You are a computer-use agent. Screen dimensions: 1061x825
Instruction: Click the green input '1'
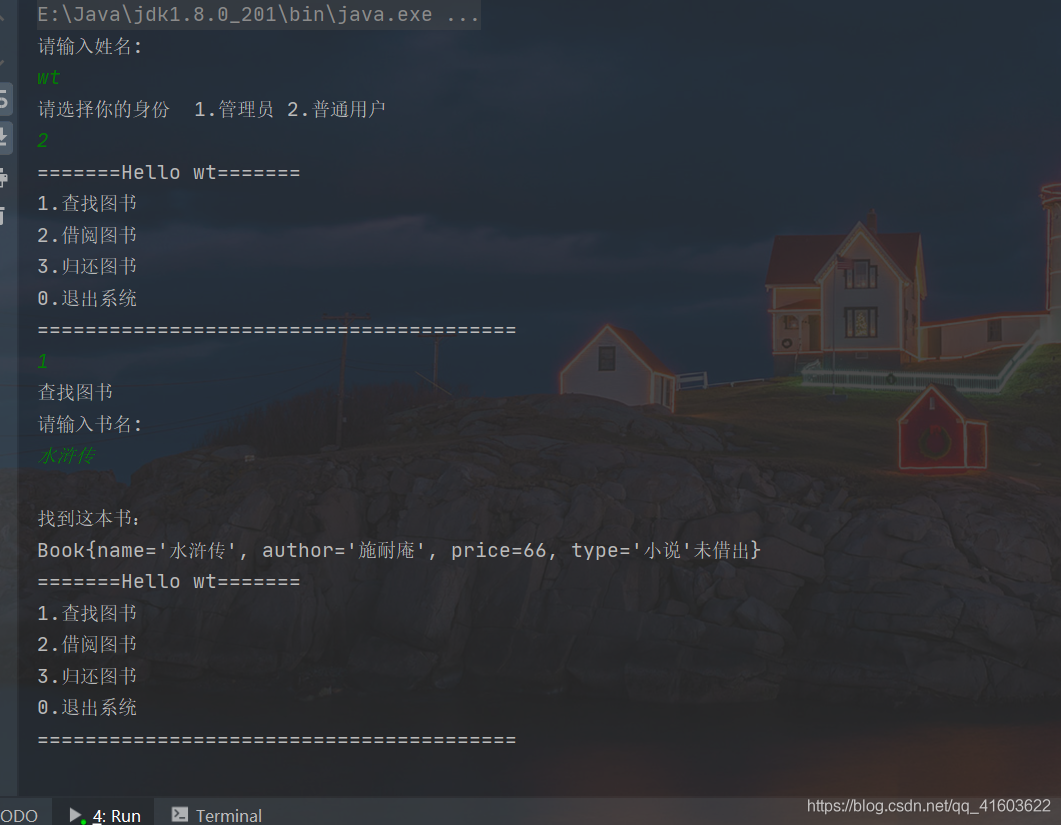pyautogui.click(x=43, y=361)
